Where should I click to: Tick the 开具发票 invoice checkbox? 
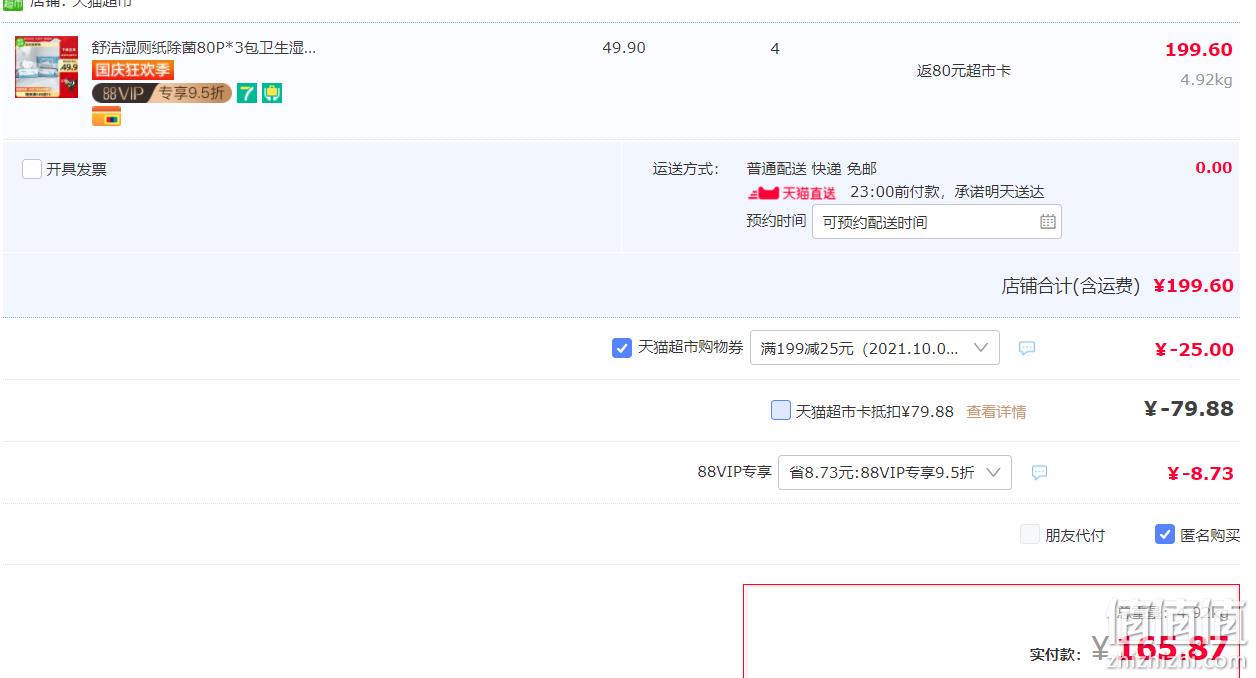click(32, 169)
